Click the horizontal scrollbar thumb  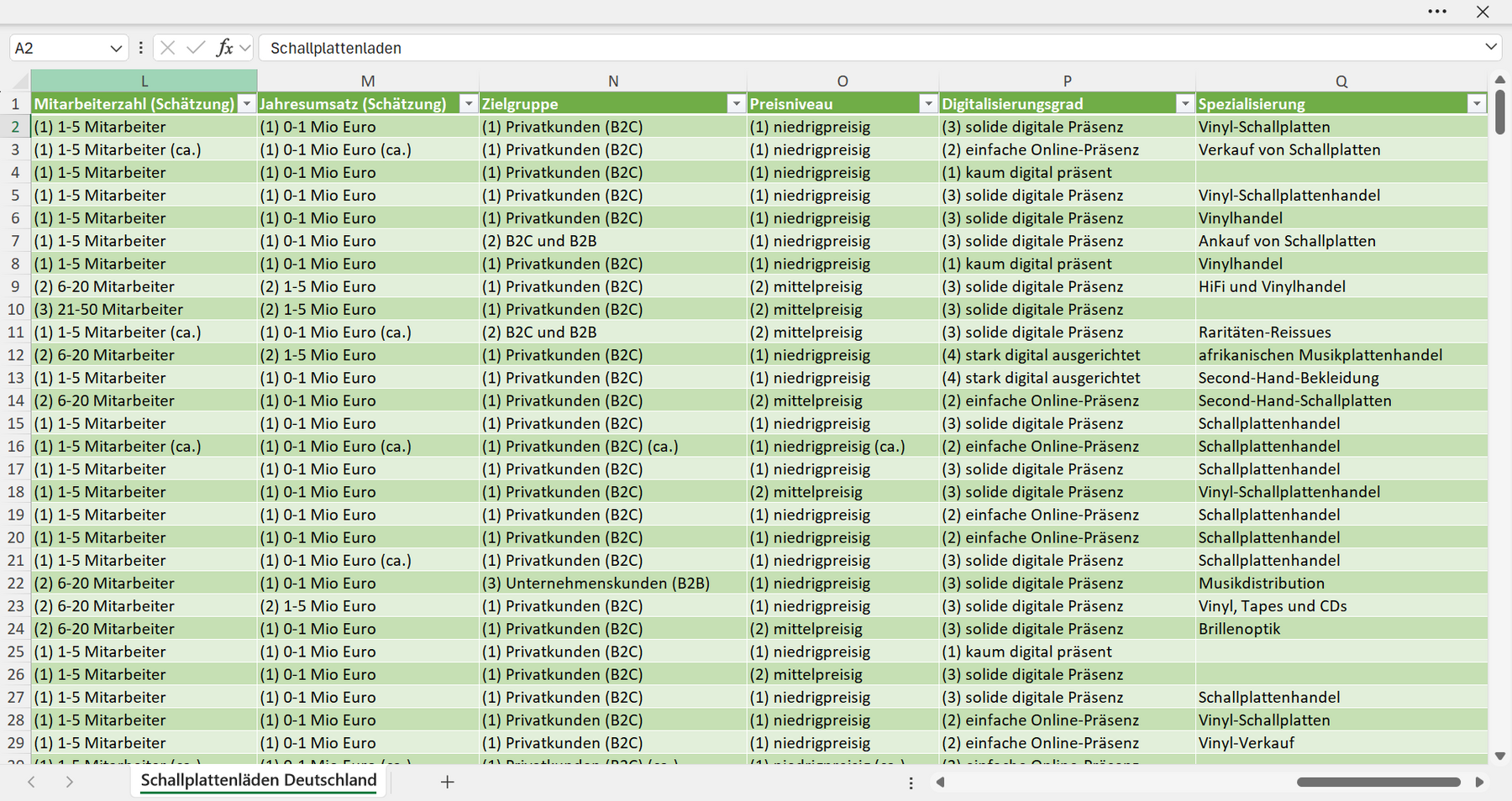pos(1378,782)
